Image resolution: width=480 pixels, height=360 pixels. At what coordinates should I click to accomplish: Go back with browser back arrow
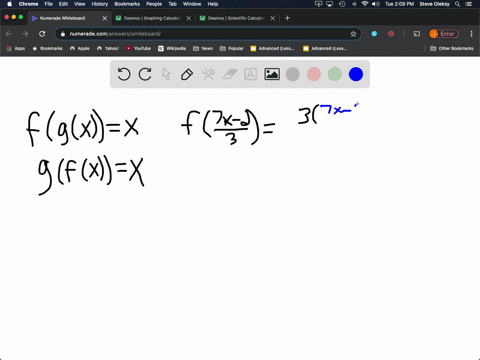click(x=9, y=34)
